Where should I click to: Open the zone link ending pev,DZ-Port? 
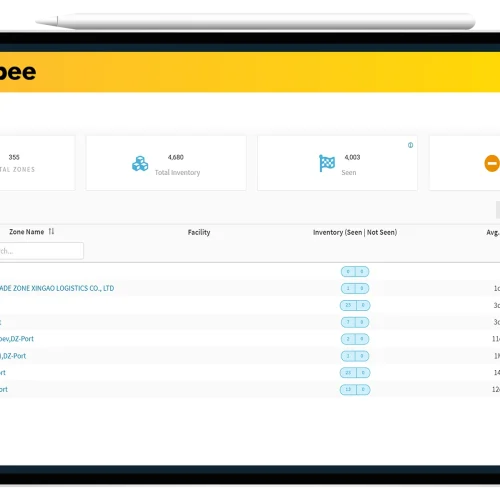point(17,339)
